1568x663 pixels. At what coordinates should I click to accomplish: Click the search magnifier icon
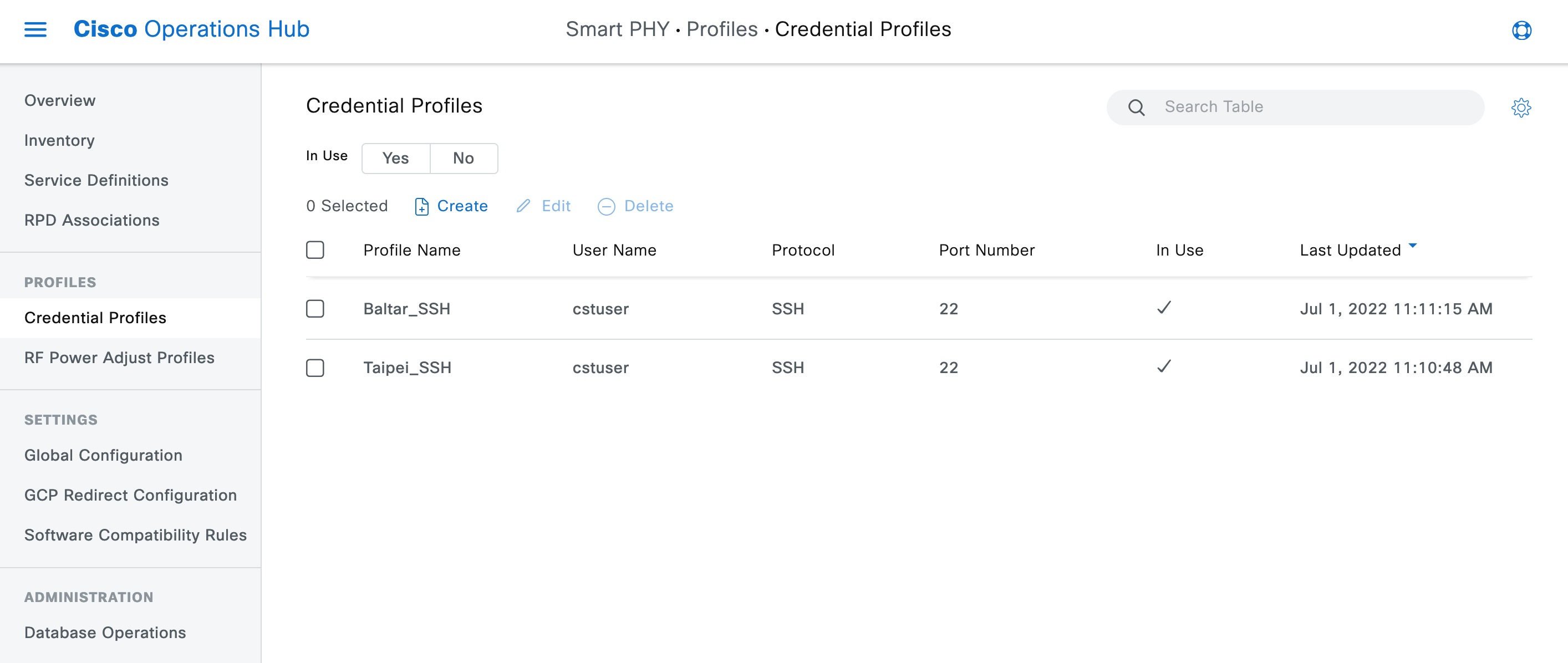click(1136, 107)
